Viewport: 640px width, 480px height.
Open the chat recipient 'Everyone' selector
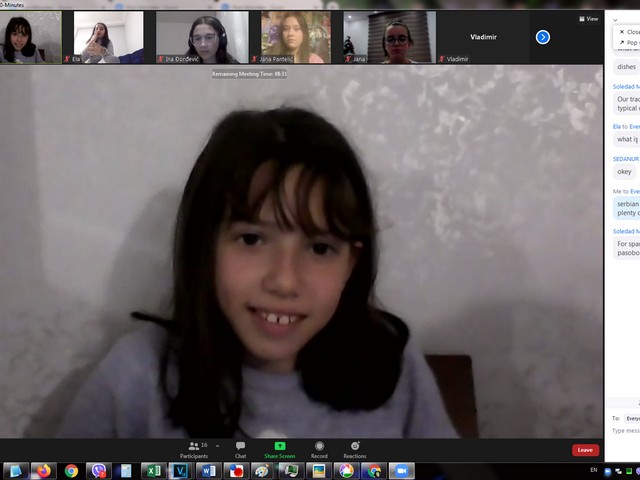[632, 418]
